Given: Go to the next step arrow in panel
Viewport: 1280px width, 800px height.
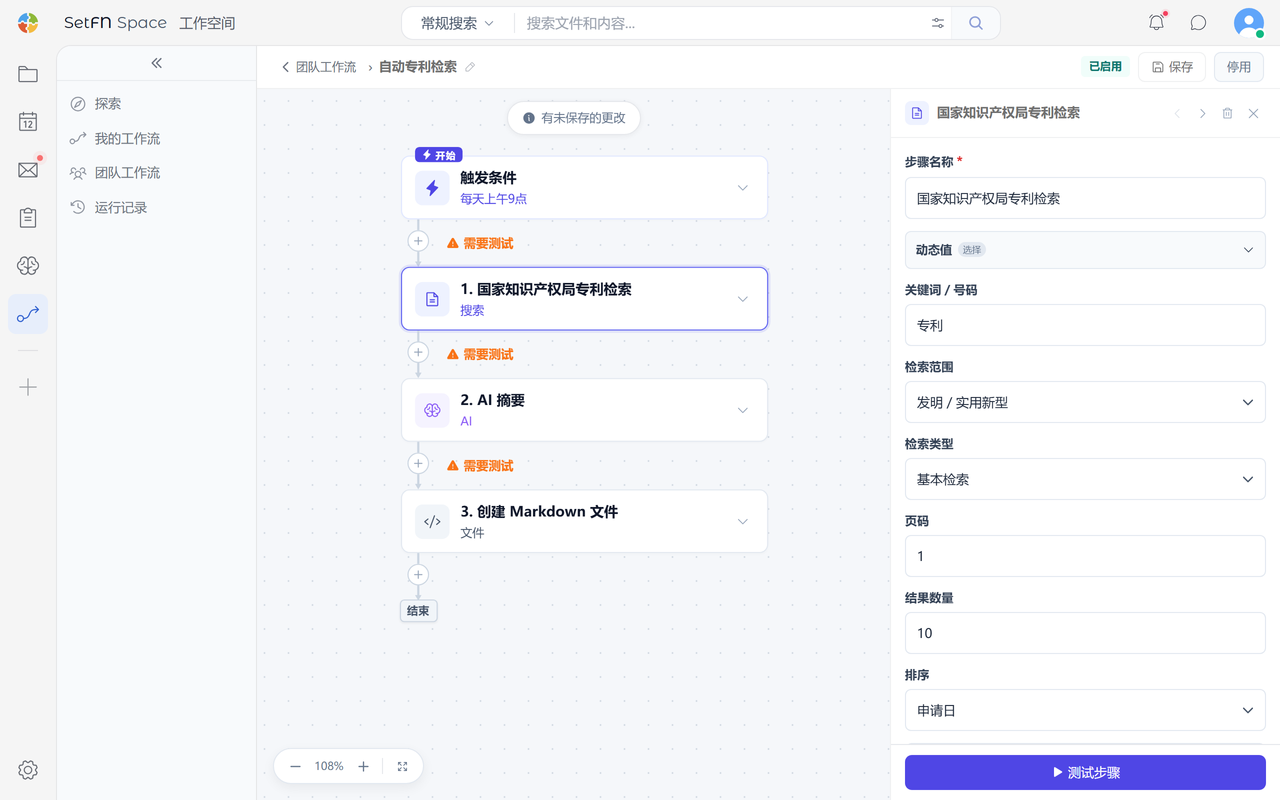Looking at the screenshot, I should click(1202, 114).
